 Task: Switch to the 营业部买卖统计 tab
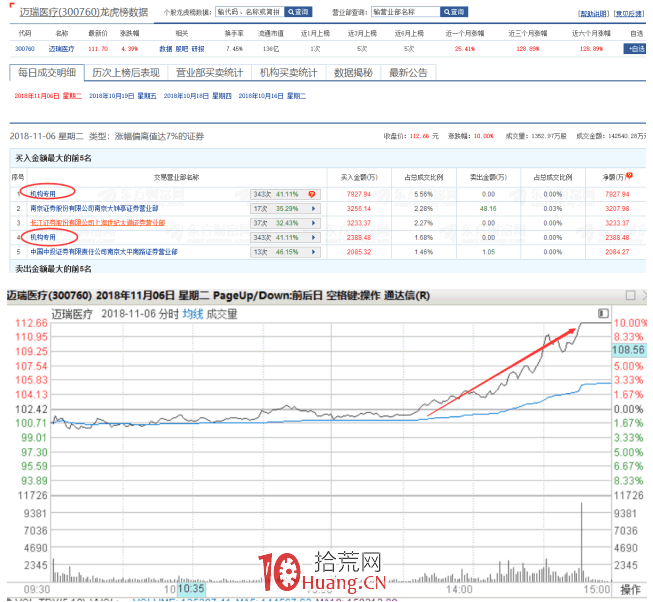pyautogui.click(x=209, y=73)
